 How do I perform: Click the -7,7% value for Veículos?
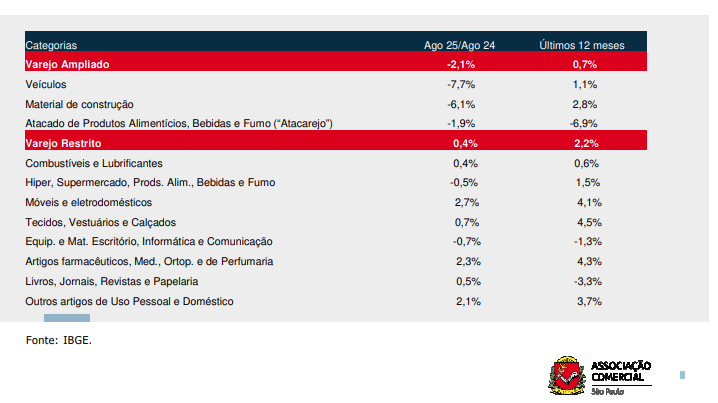(461, 84)
